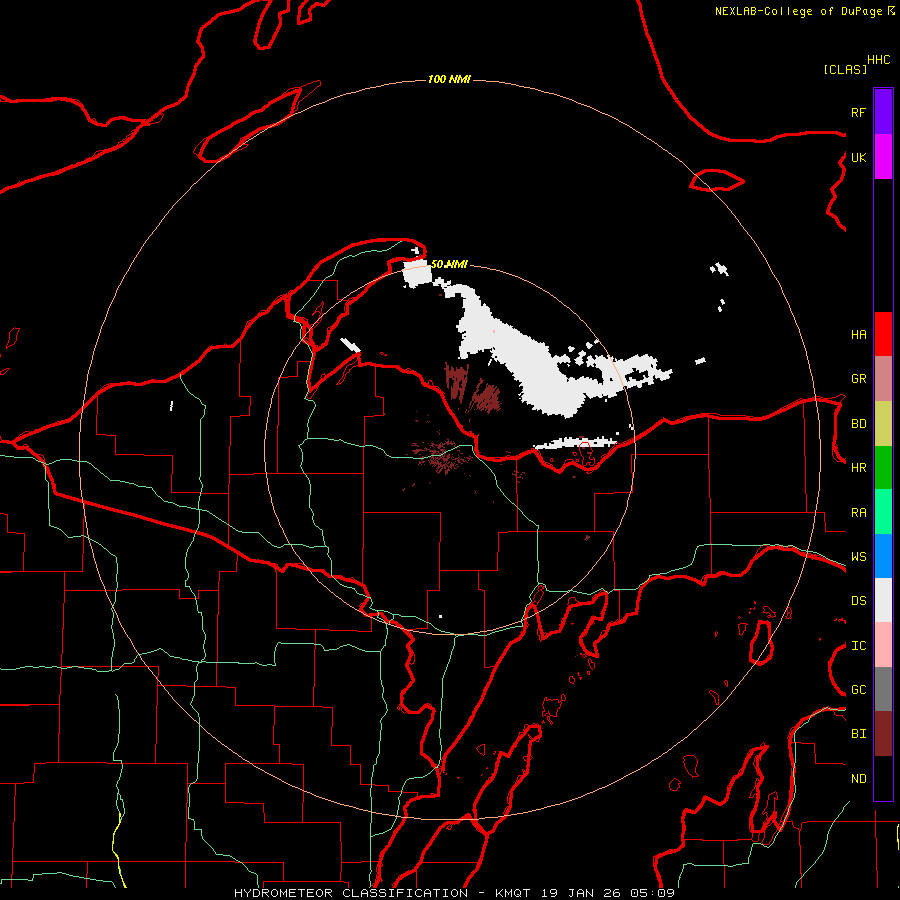Click the 'GR' legend label
This screenshot has height=900, width=900.
pos(858,379)
